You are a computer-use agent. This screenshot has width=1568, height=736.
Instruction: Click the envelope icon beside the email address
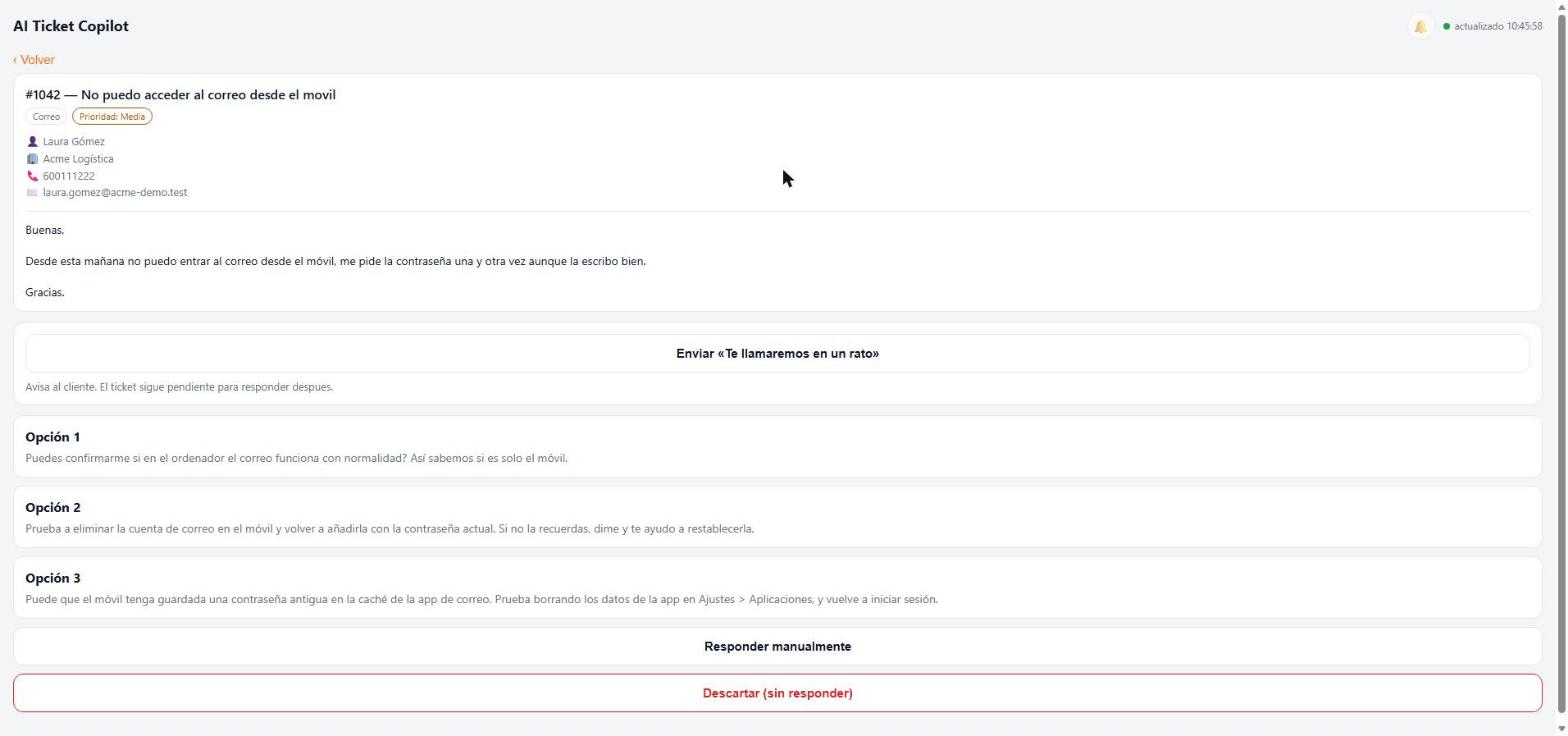32,193
